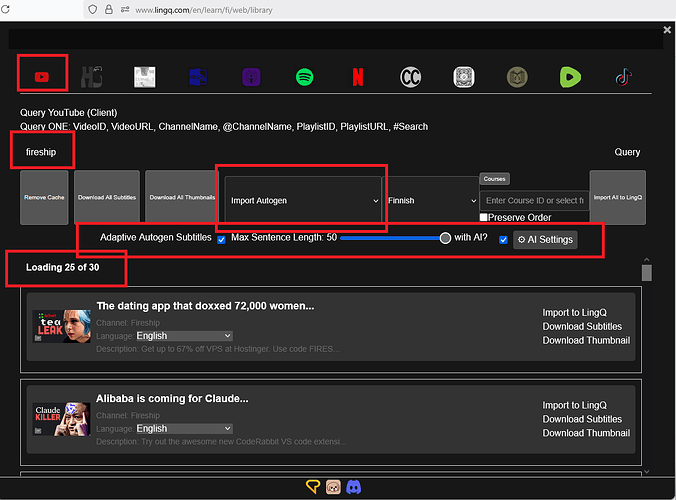676x500 pixels.
Task: Click the yellow speech-bubble icon at bottom
Action: [x=313, y=487]
